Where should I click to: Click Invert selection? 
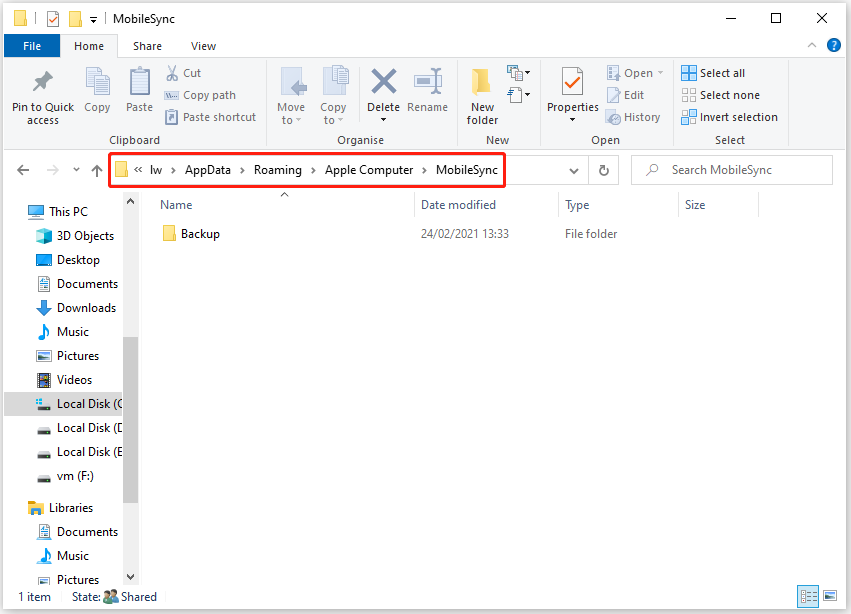pyautogui.click(x=729, y=117)
